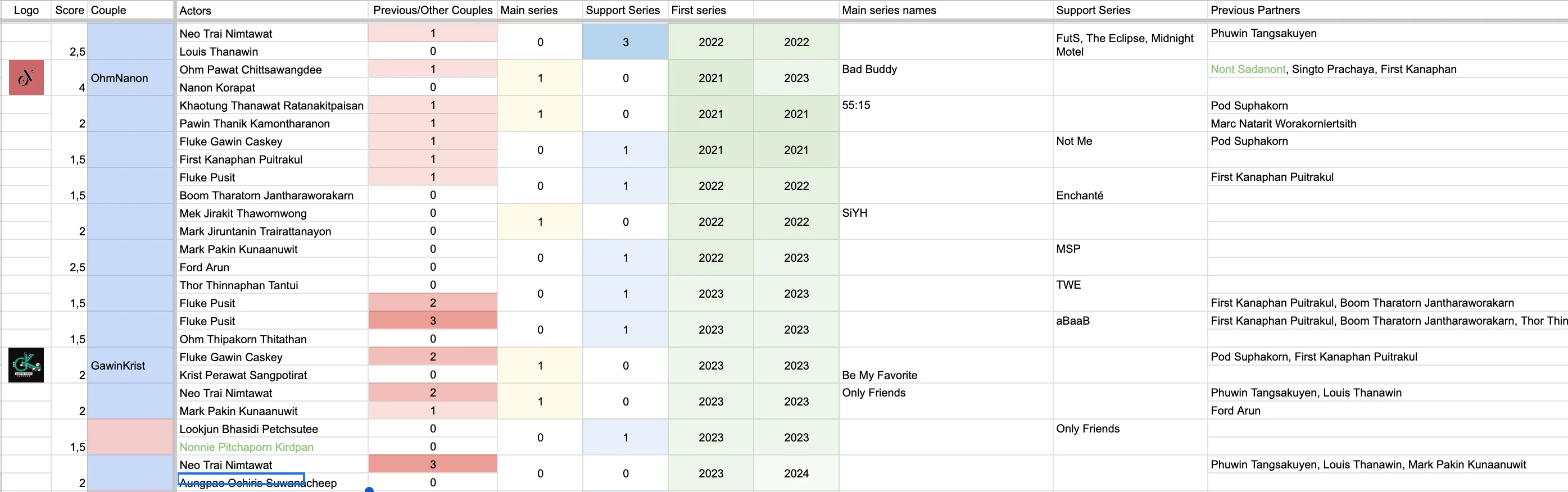Click the GawinKrist logo image
The width and height of the screenshot is (1568, 492).
tap(26, 365)
